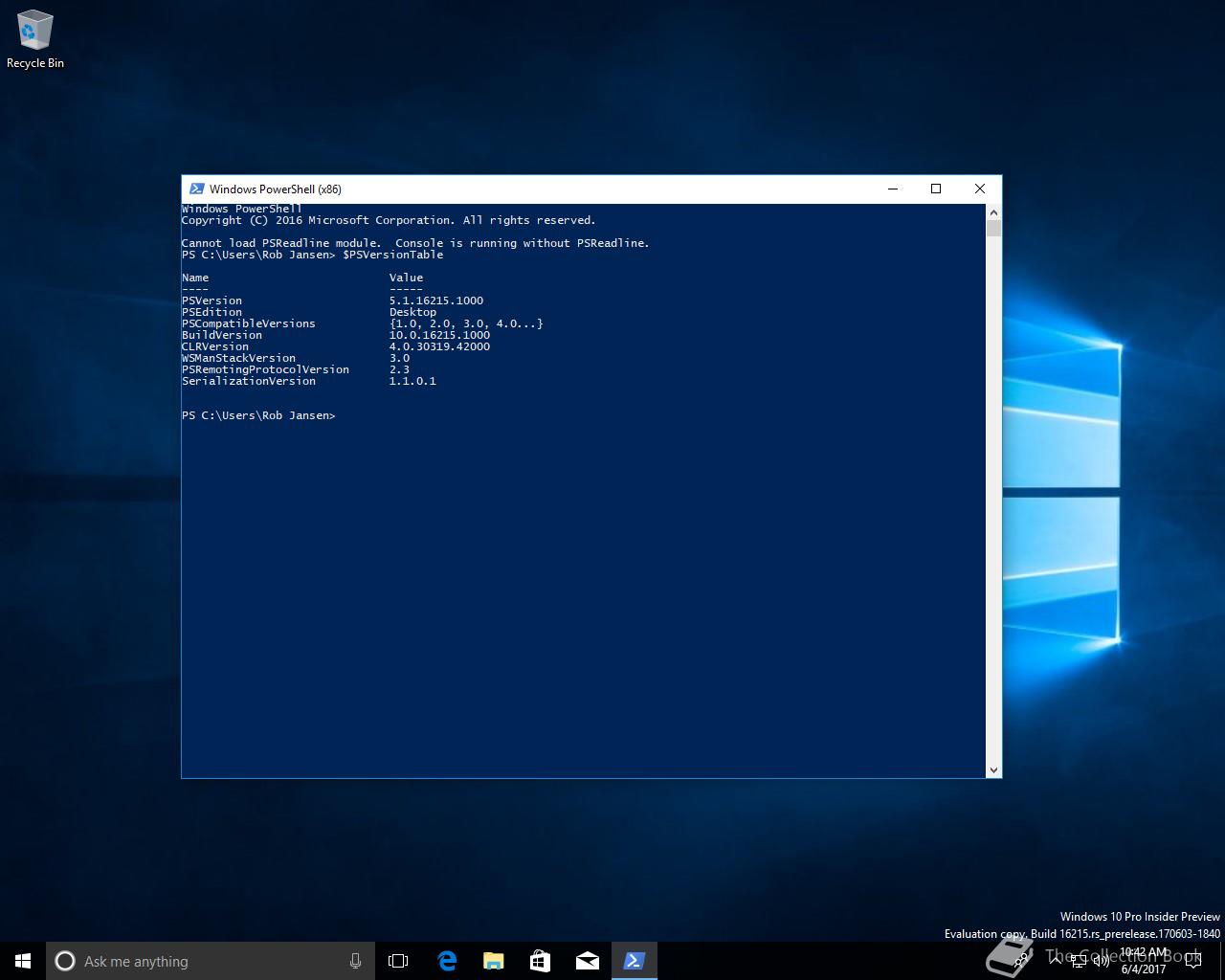Activate the Cortana microphone icon
The width and height of the screenshot is (1225, 980).
(x=355, y=961)
